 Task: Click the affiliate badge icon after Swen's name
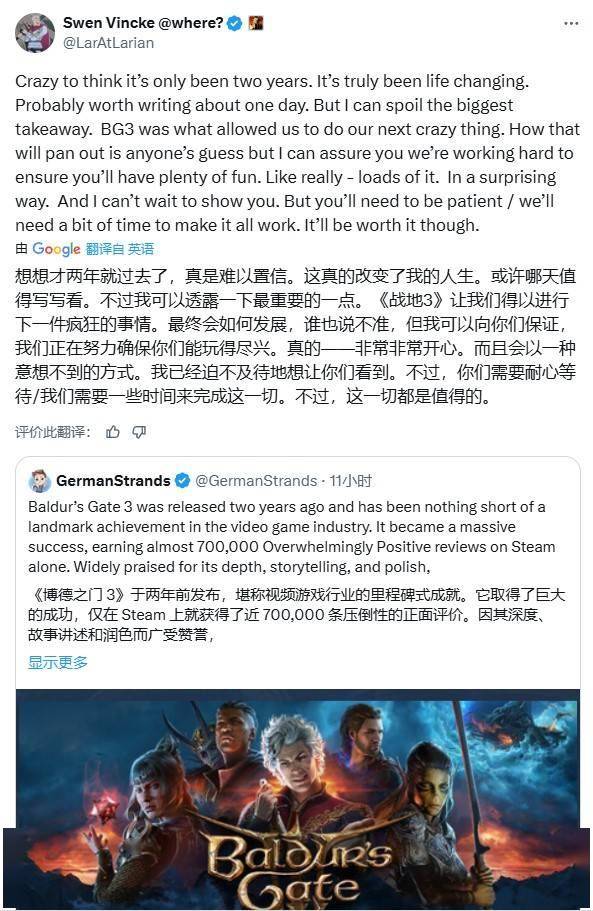256,23
